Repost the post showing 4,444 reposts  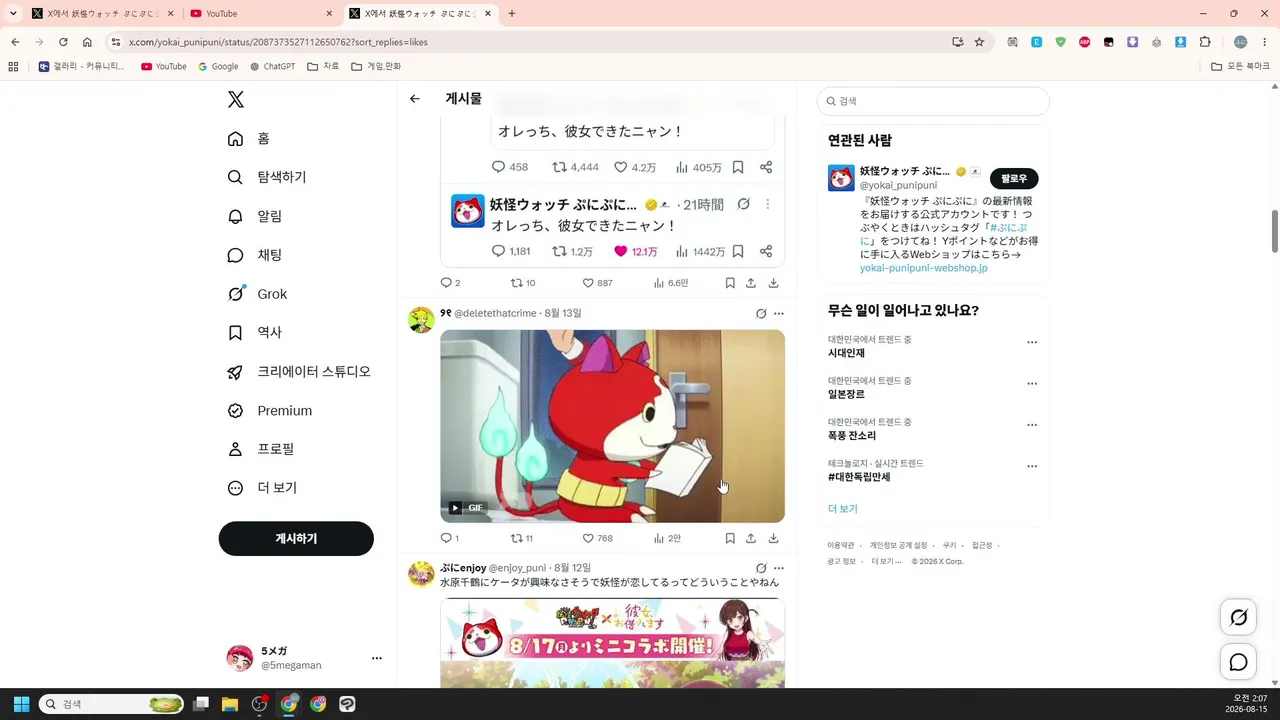575,167
